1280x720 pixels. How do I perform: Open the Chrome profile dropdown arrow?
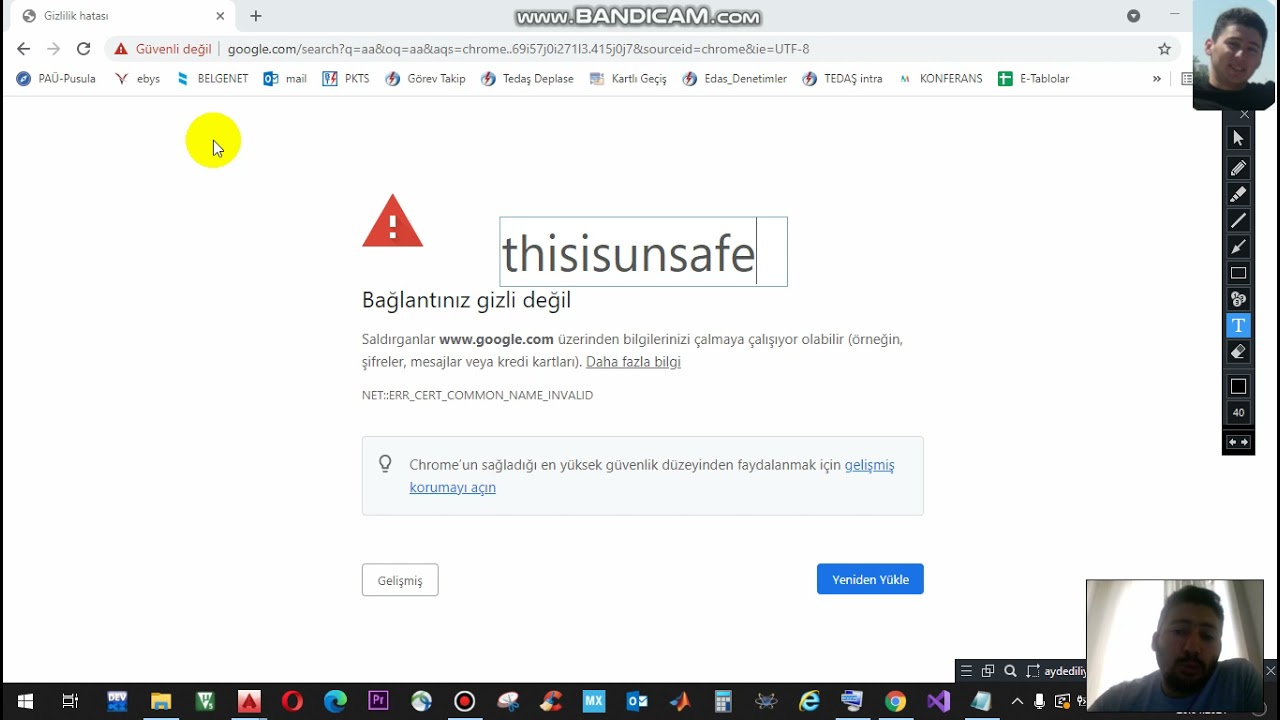[x=1133, y=16]
